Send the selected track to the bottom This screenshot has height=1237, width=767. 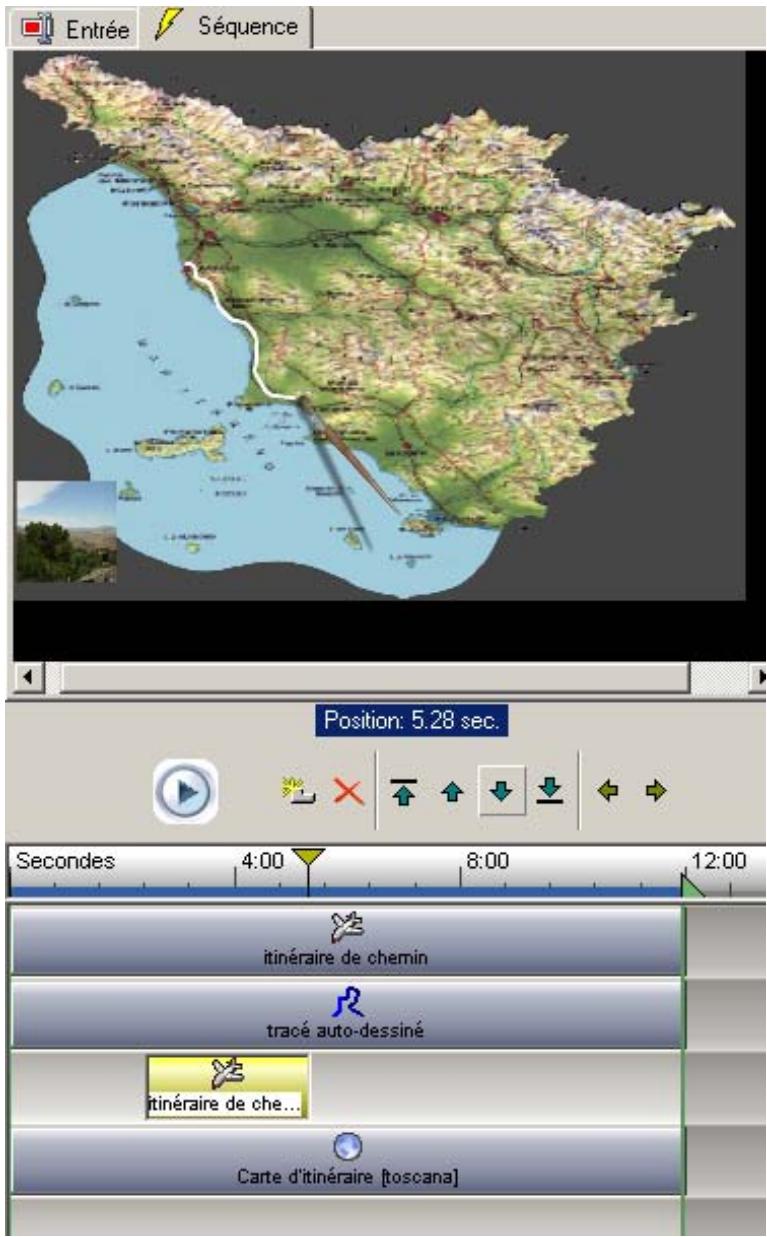pyautogui.click(x=550, y=791)
